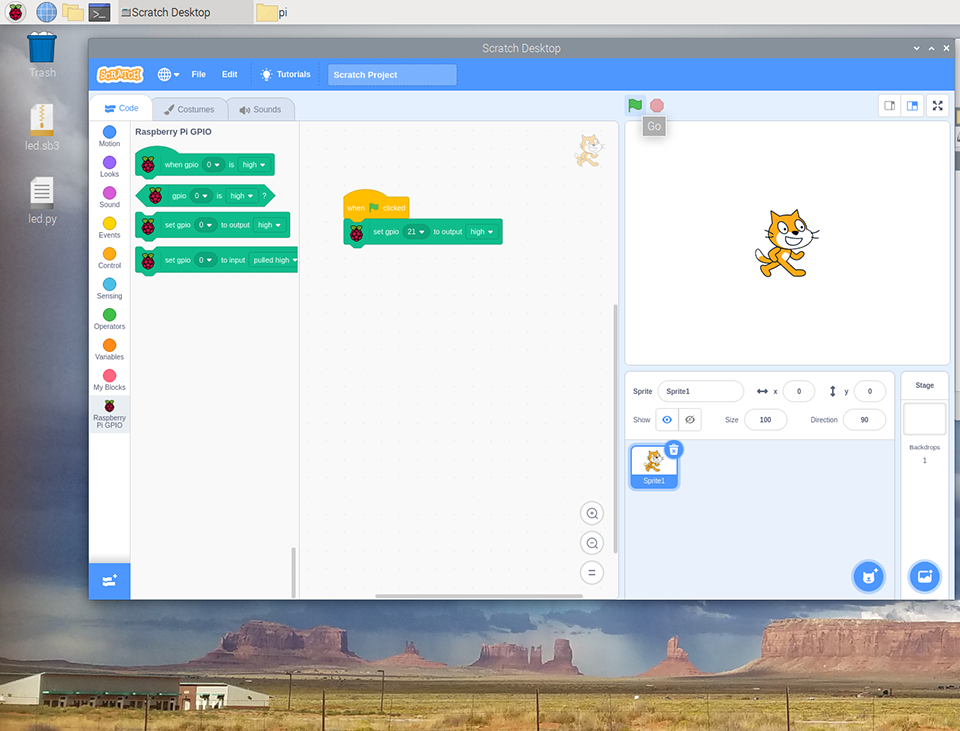This screenshot has height=731, width=960.
Task: Open pulled high dropdown in set input block
Action: coord(275,260)
